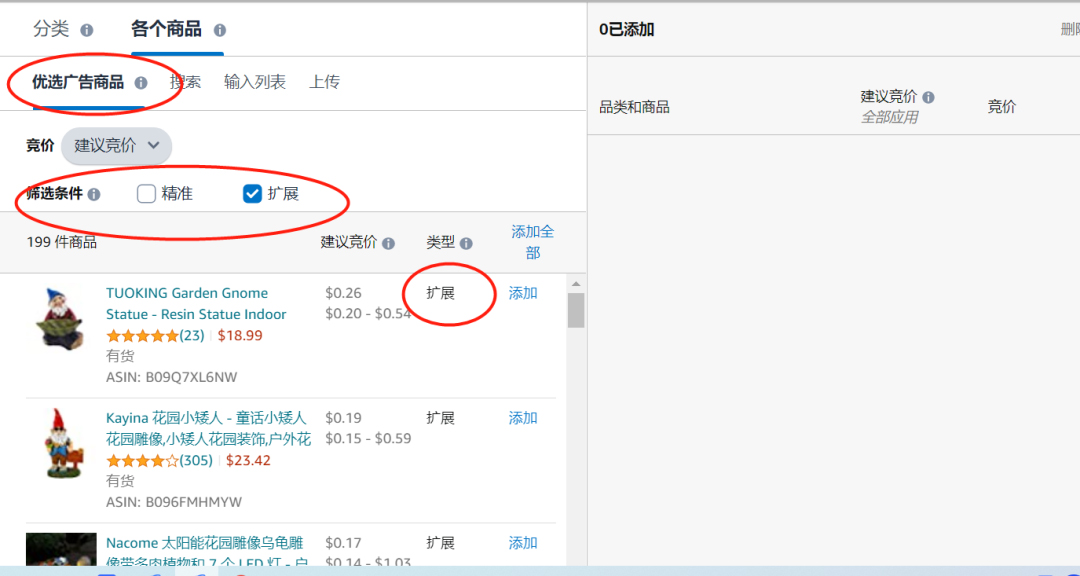Show info icon beside 类型 column header

coord(466,243)
